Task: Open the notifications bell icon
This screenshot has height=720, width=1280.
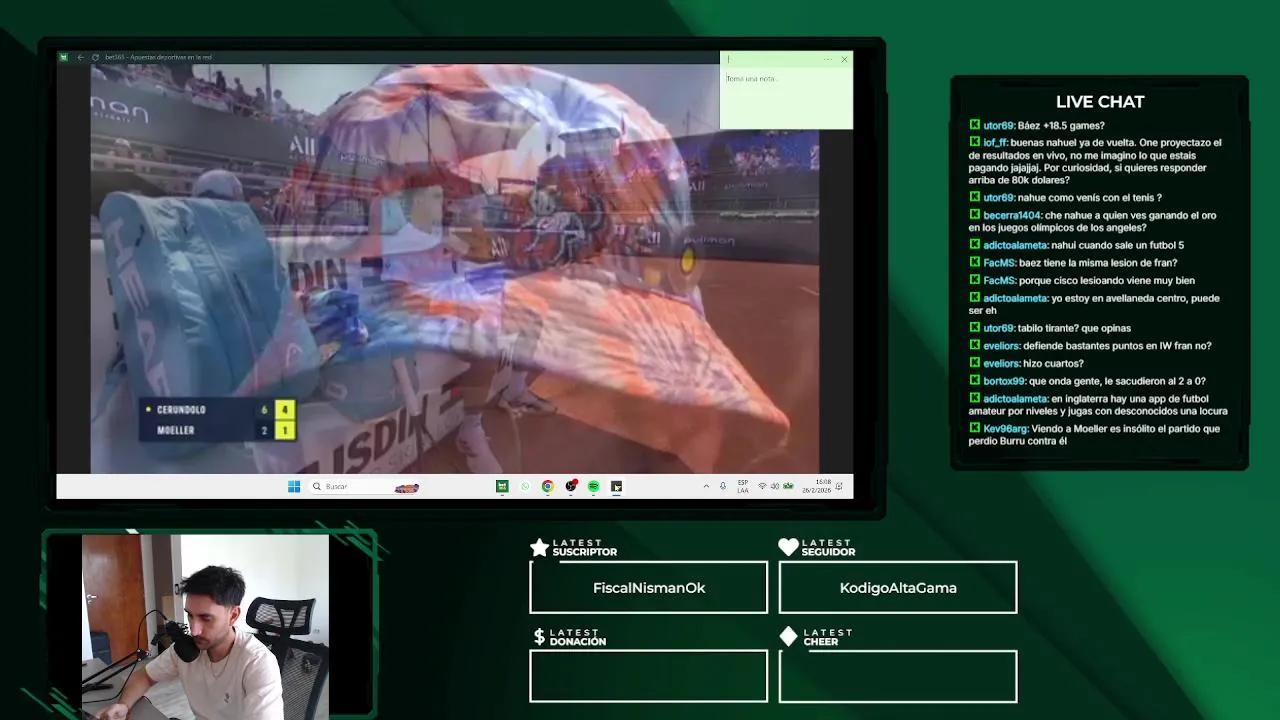Action: click(839, 486)
